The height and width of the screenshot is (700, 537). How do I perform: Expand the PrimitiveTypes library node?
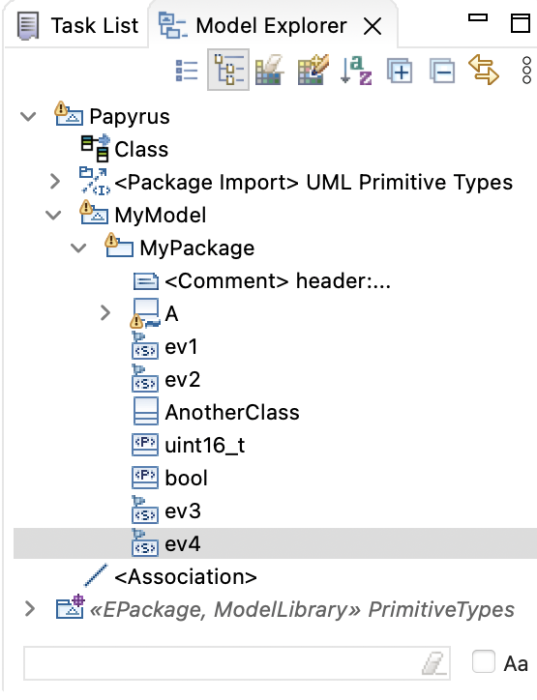(x=30, y=609)
